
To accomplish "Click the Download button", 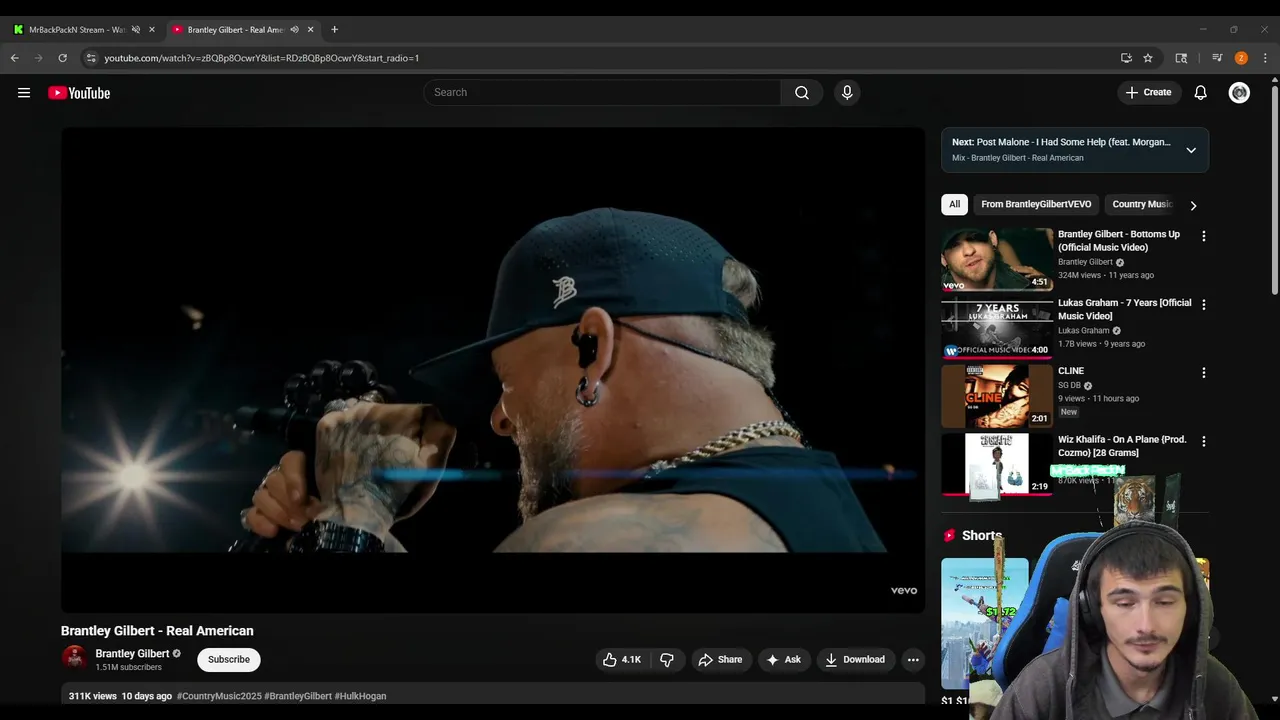I will (855, 659).
